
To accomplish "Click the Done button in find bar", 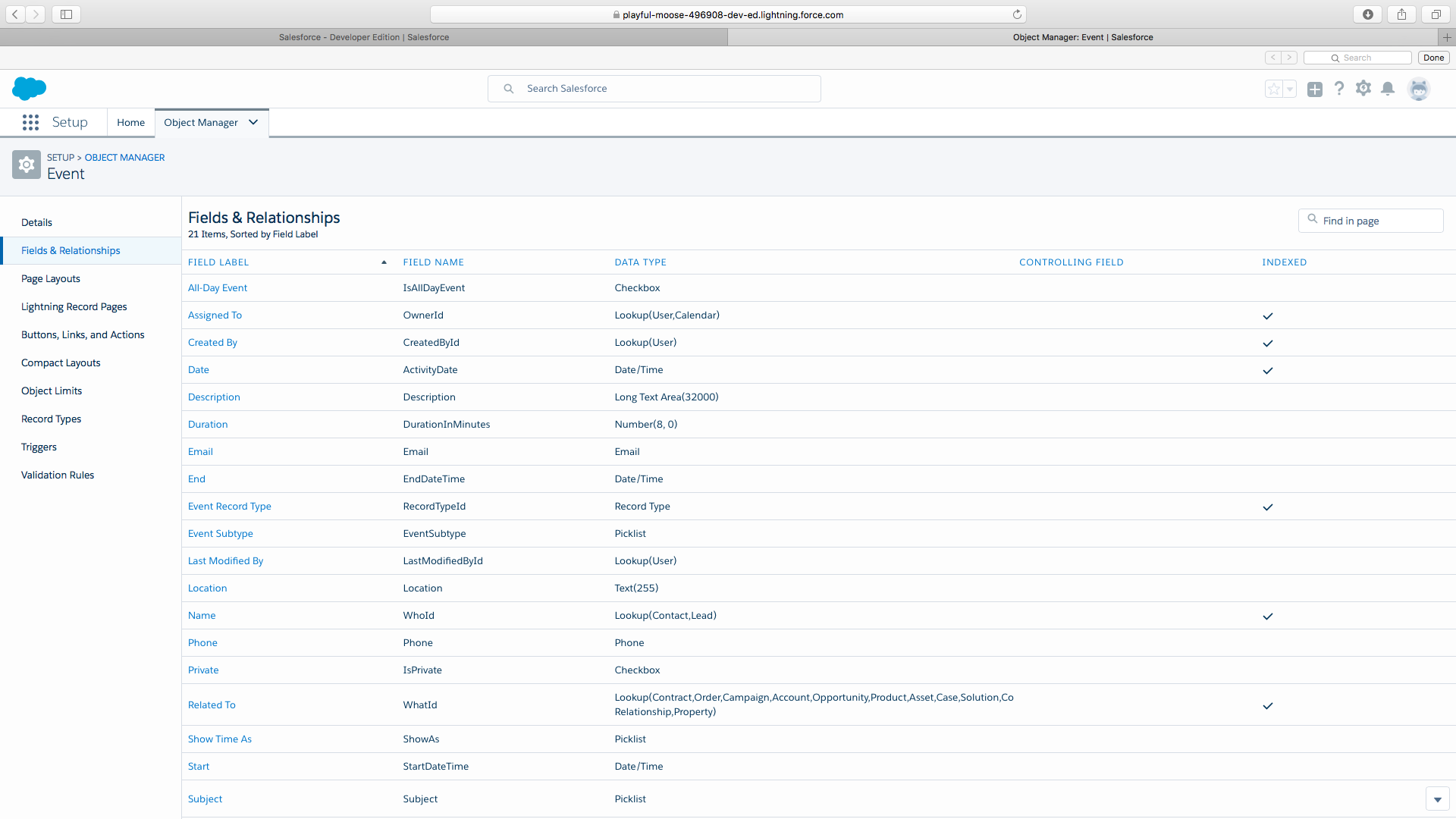I will coord(1433,58).
